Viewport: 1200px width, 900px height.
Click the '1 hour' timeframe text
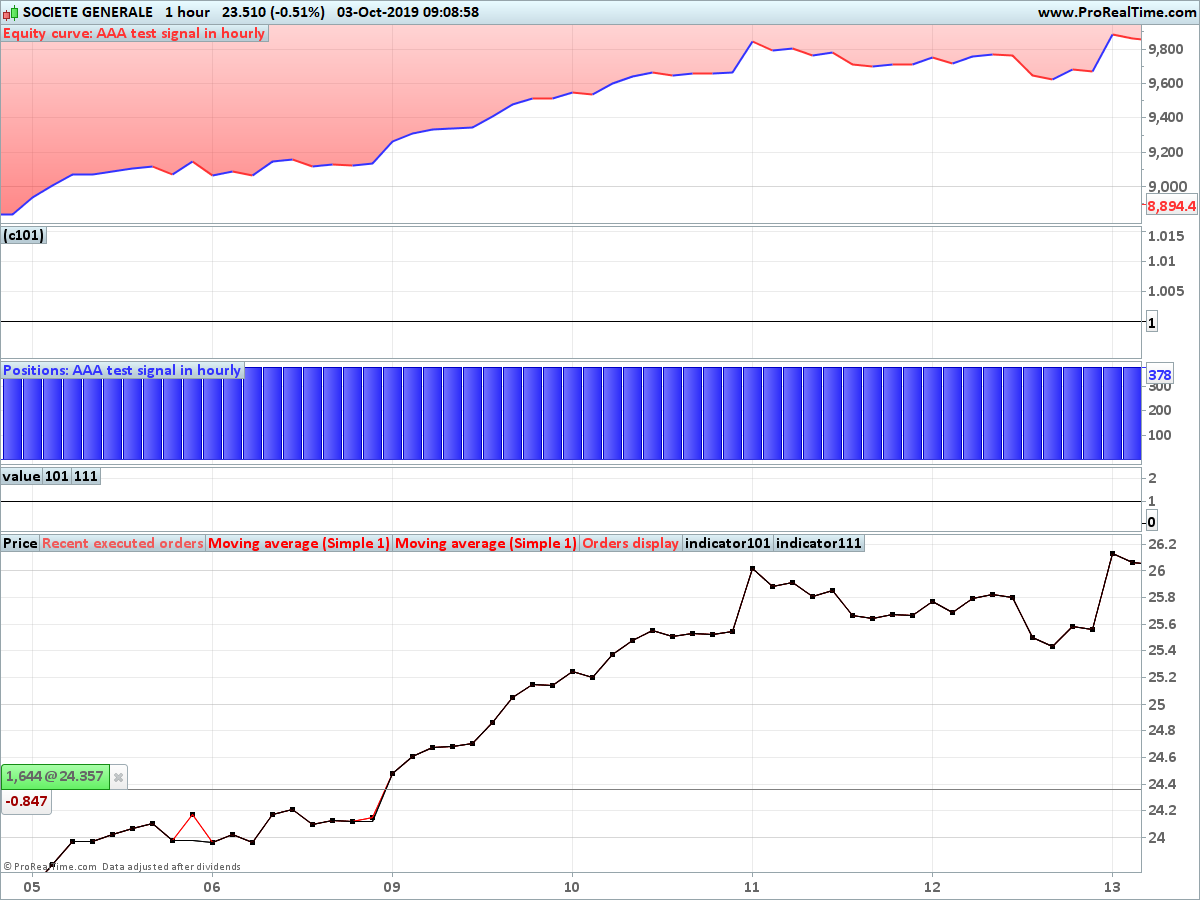tap(188, 13)
